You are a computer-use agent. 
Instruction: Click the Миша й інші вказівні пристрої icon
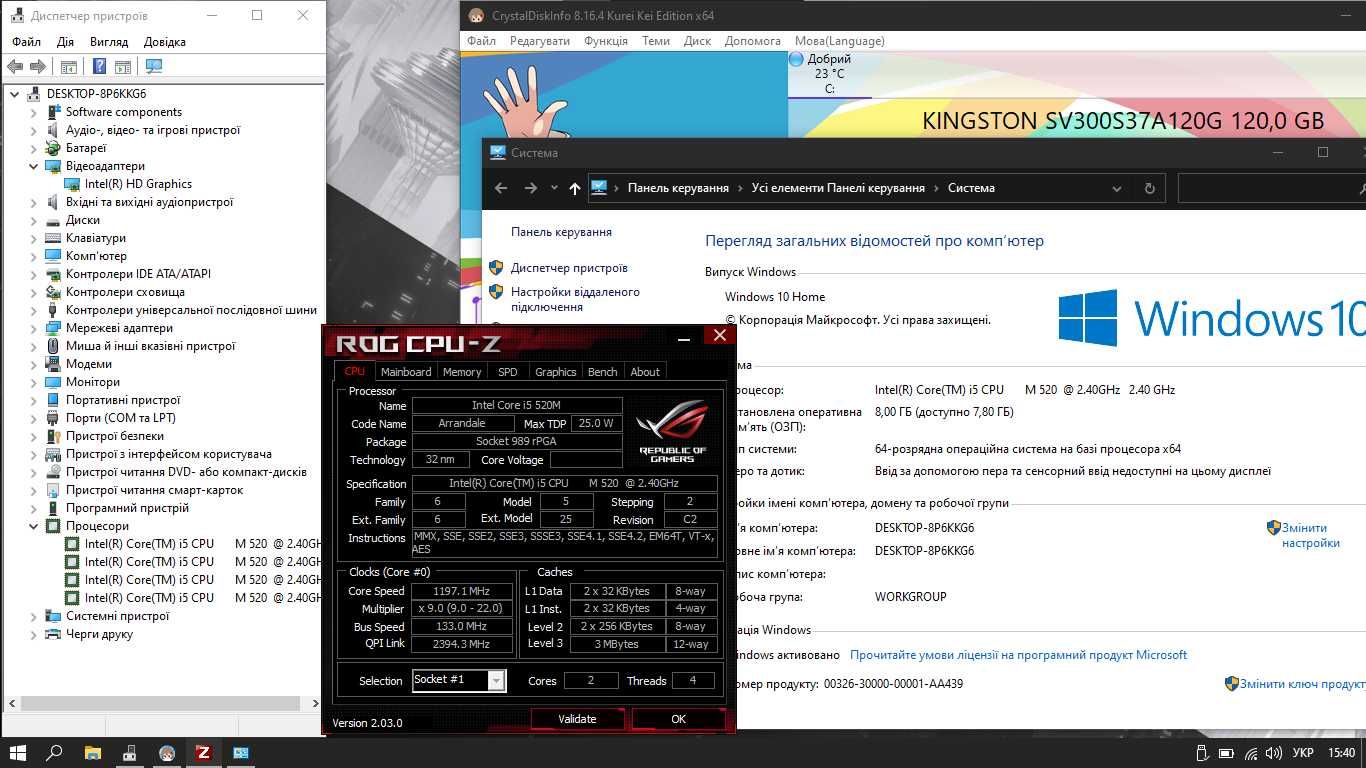[53, 346]
